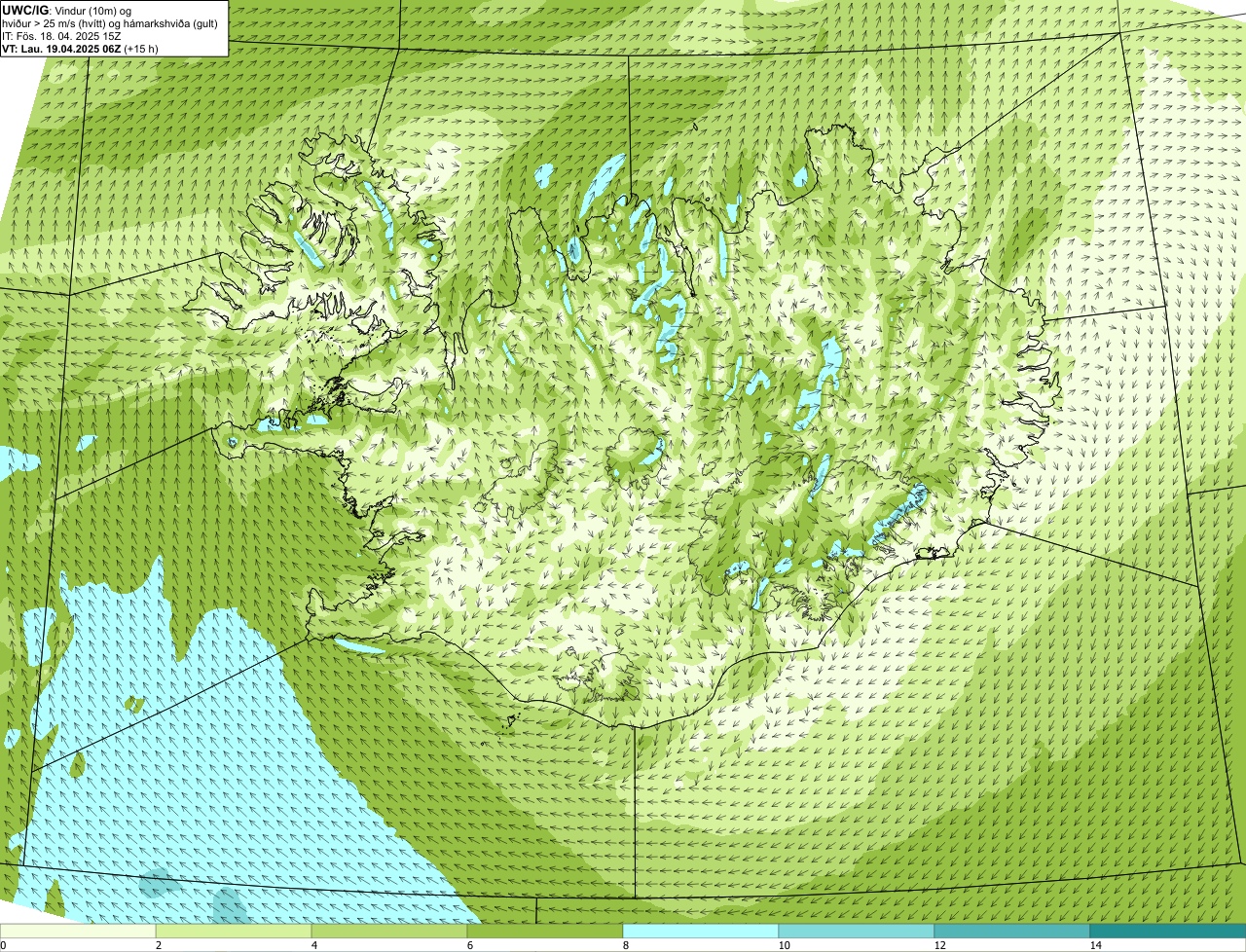Click the pale yellow 0–2 legend swatch

[78, 931]
